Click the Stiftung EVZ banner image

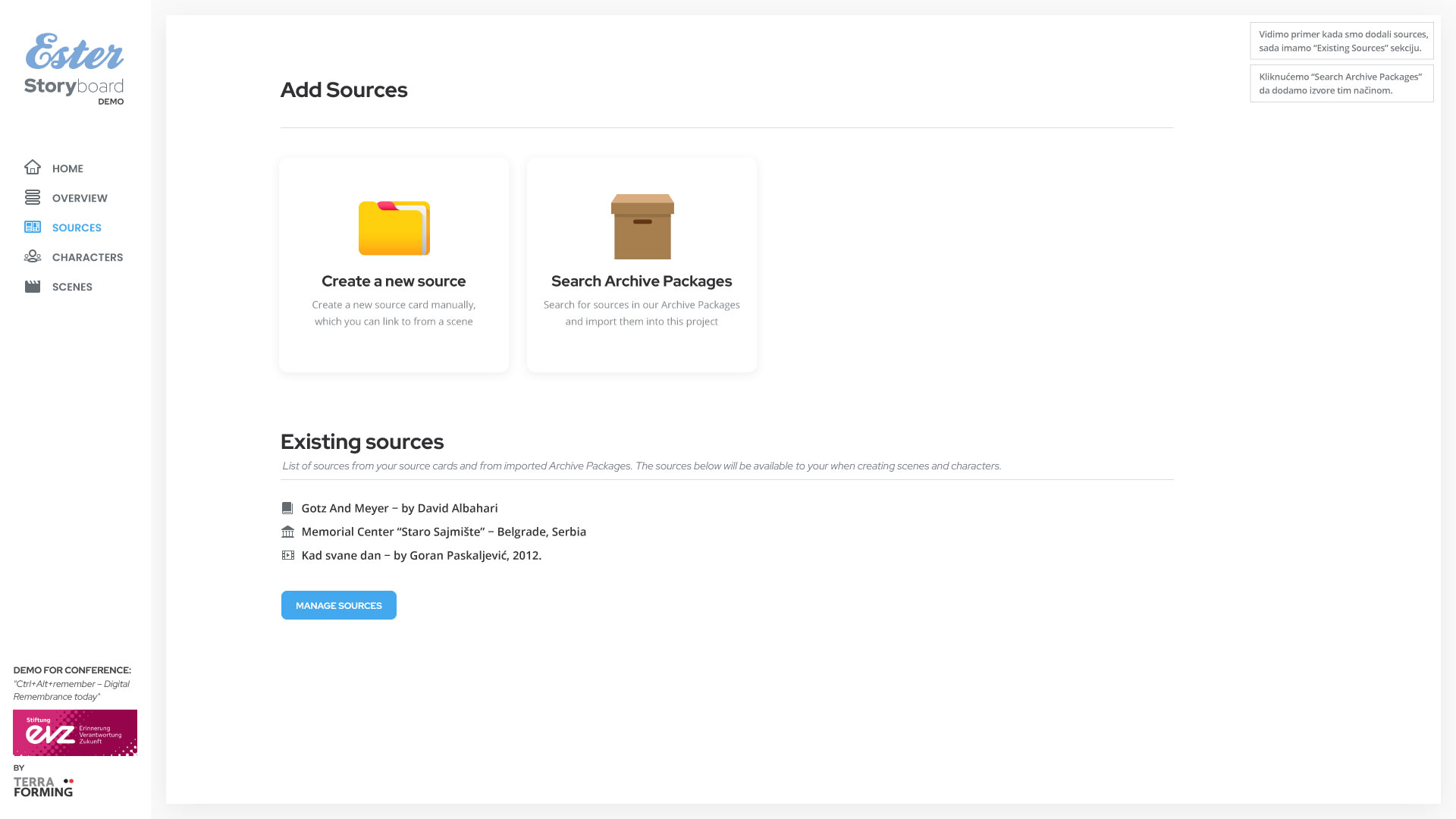coord(75,733)
